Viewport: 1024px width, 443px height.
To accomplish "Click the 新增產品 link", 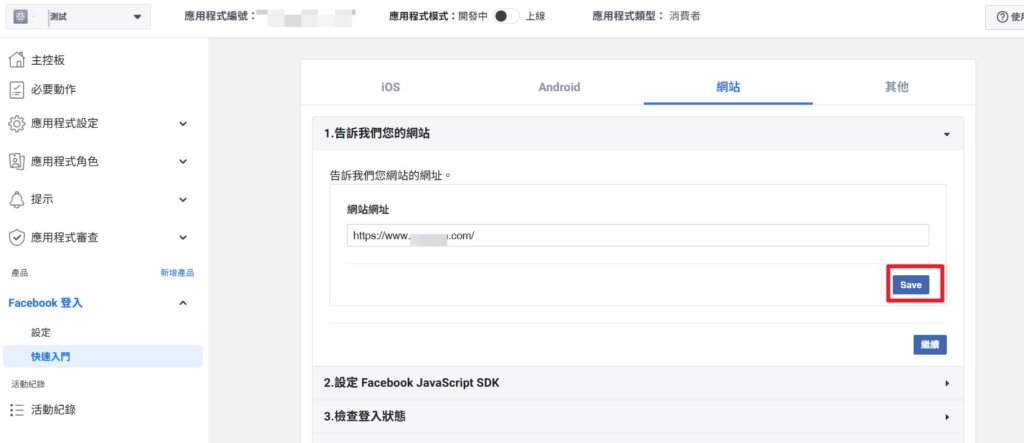I will pyautogui.click(x=178, y=273).
